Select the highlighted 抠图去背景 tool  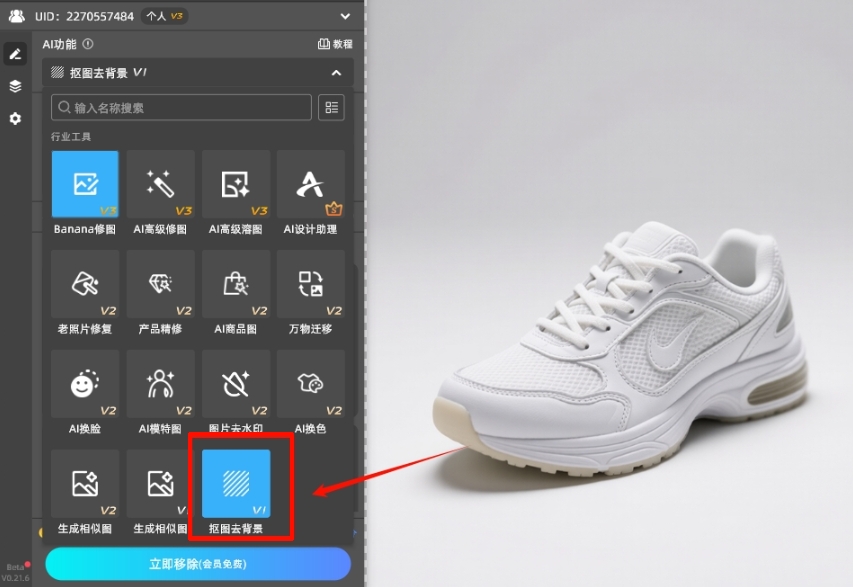pyautogui.click(x=236, y=484)
